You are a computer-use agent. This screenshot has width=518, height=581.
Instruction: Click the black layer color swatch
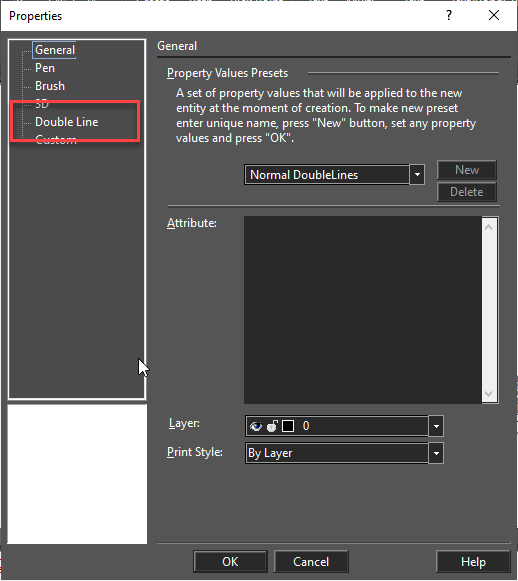(288, 426)
